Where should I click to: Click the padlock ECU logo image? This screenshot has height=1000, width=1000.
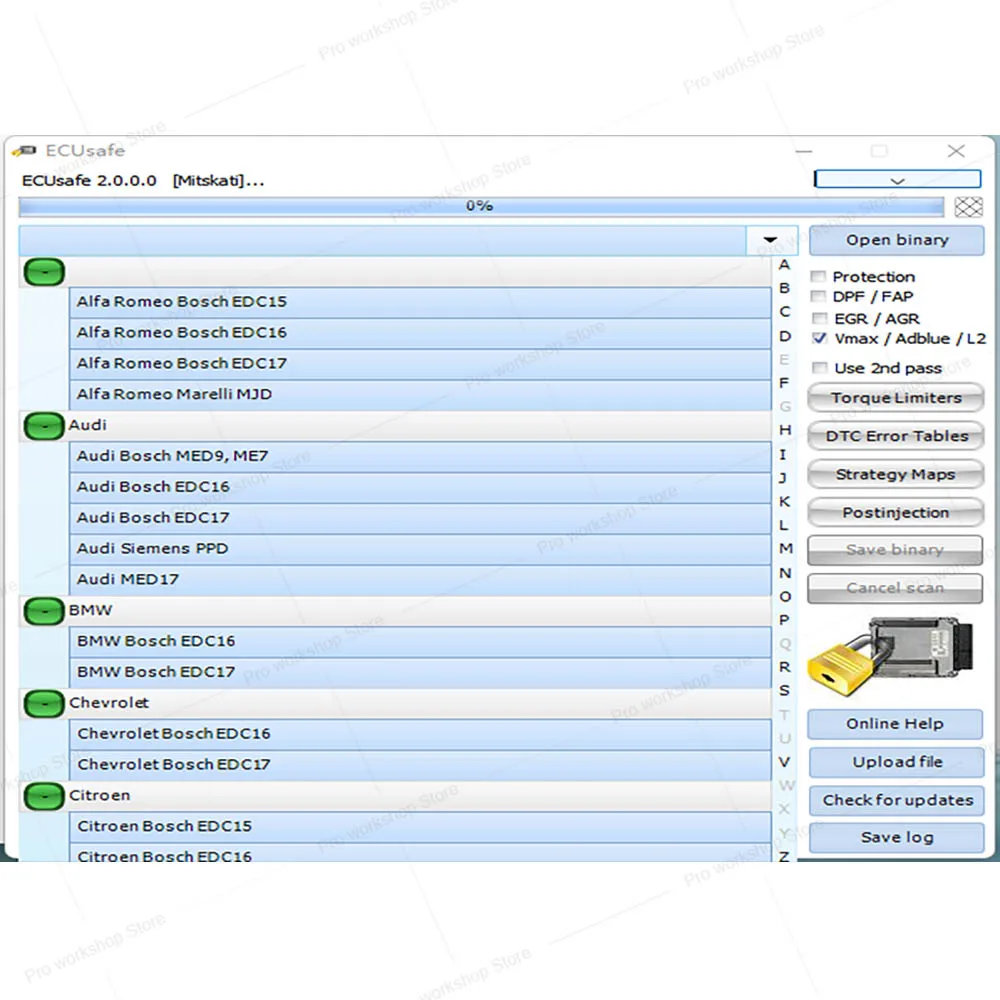pyautogui.click(x=891, y=656)
